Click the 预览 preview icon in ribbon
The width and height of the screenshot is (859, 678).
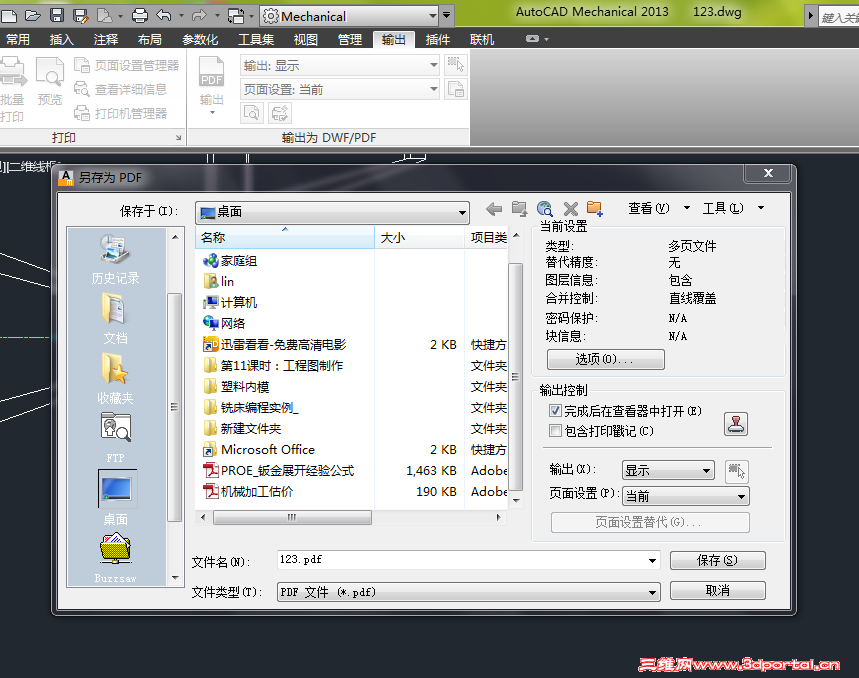[x=50, y=81]
